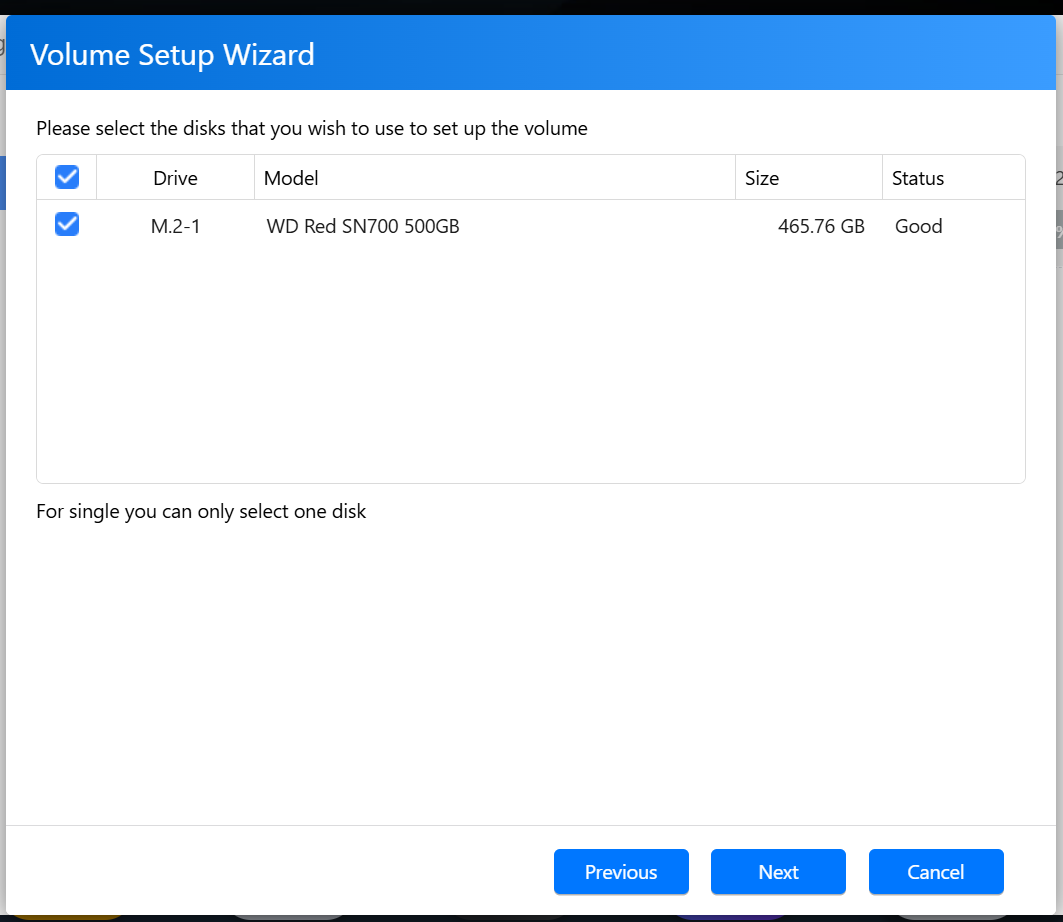Viewport: 1063px width, 922px height.
Task: Uncheck the M.2-1 drive checkbox
Action: (x=66, y=224)
